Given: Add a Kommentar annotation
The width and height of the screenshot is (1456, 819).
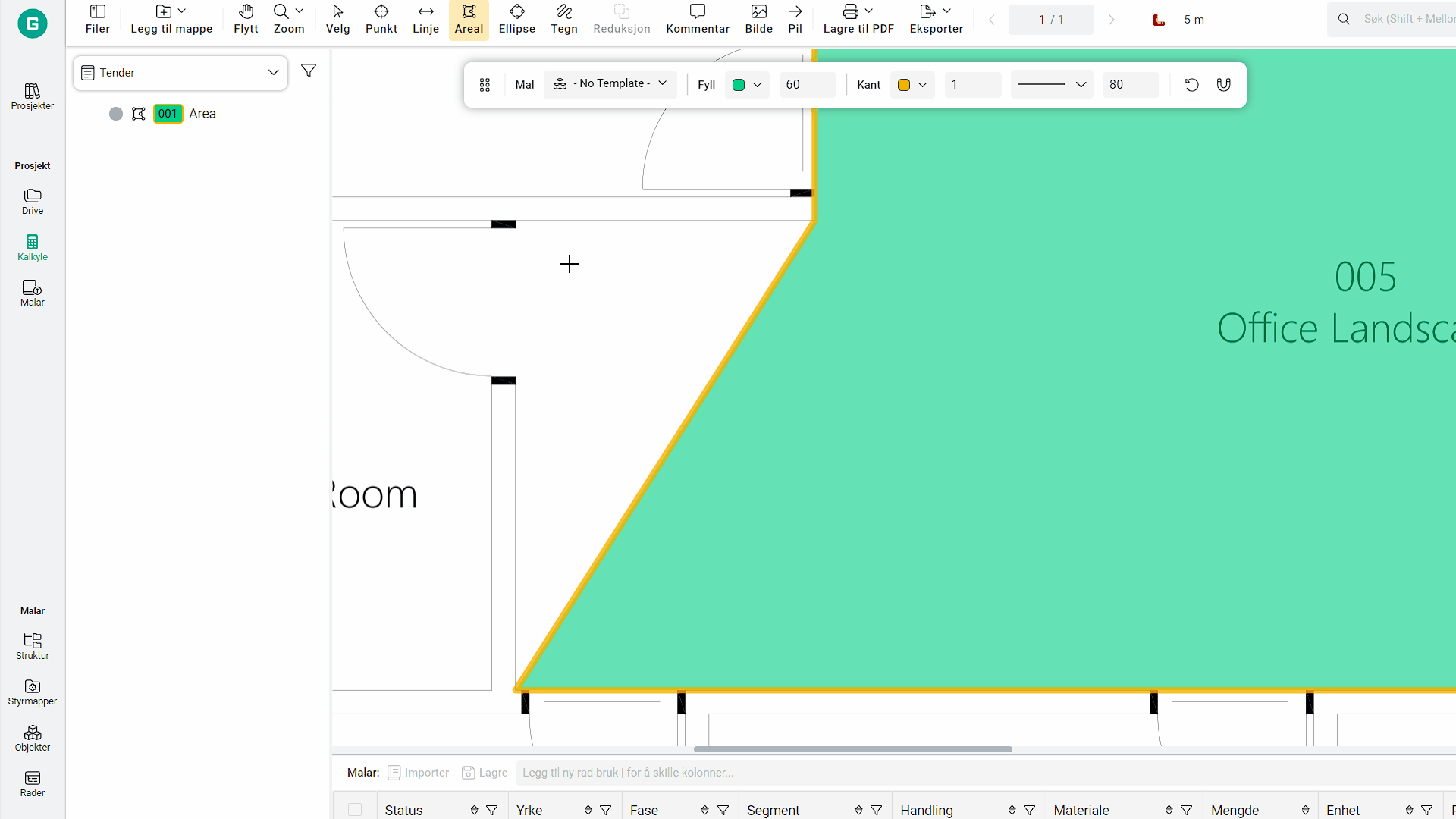Looking at the screenshot, I should click(x=697, y=20).
